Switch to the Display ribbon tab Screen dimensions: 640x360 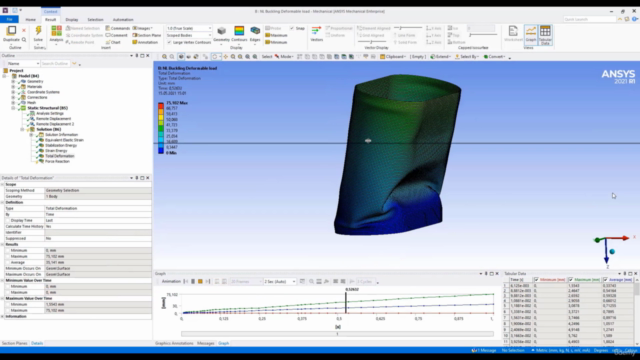coord(72,20)
